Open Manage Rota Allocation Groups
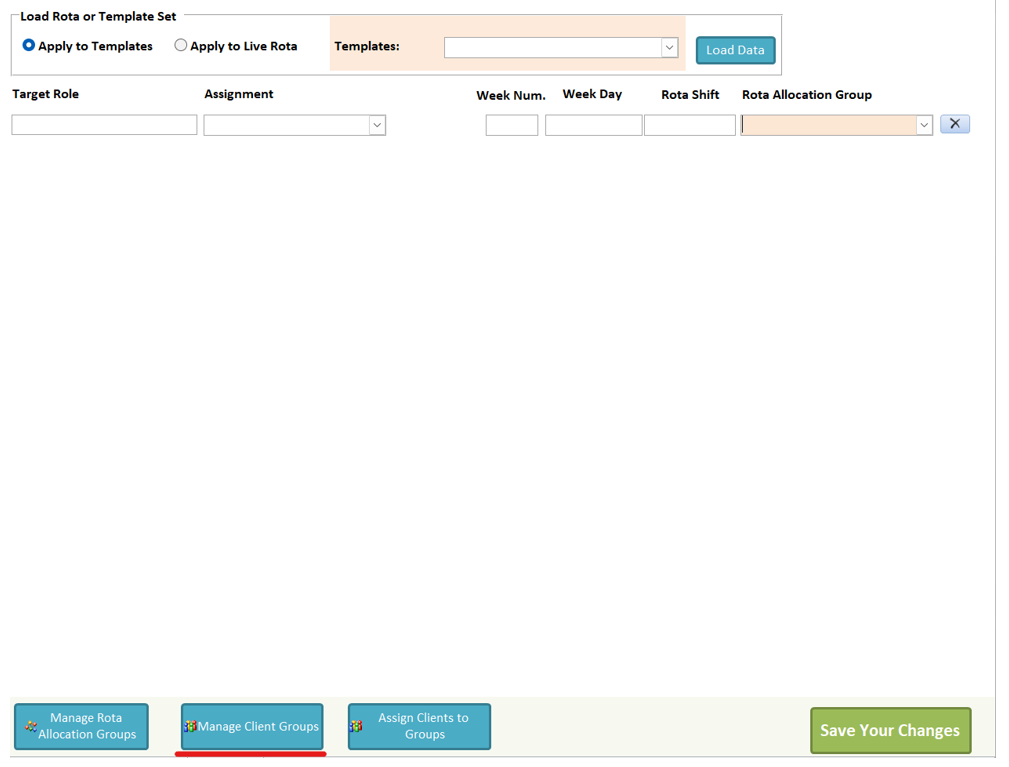 pyautogui.click(x=81, y=726)
